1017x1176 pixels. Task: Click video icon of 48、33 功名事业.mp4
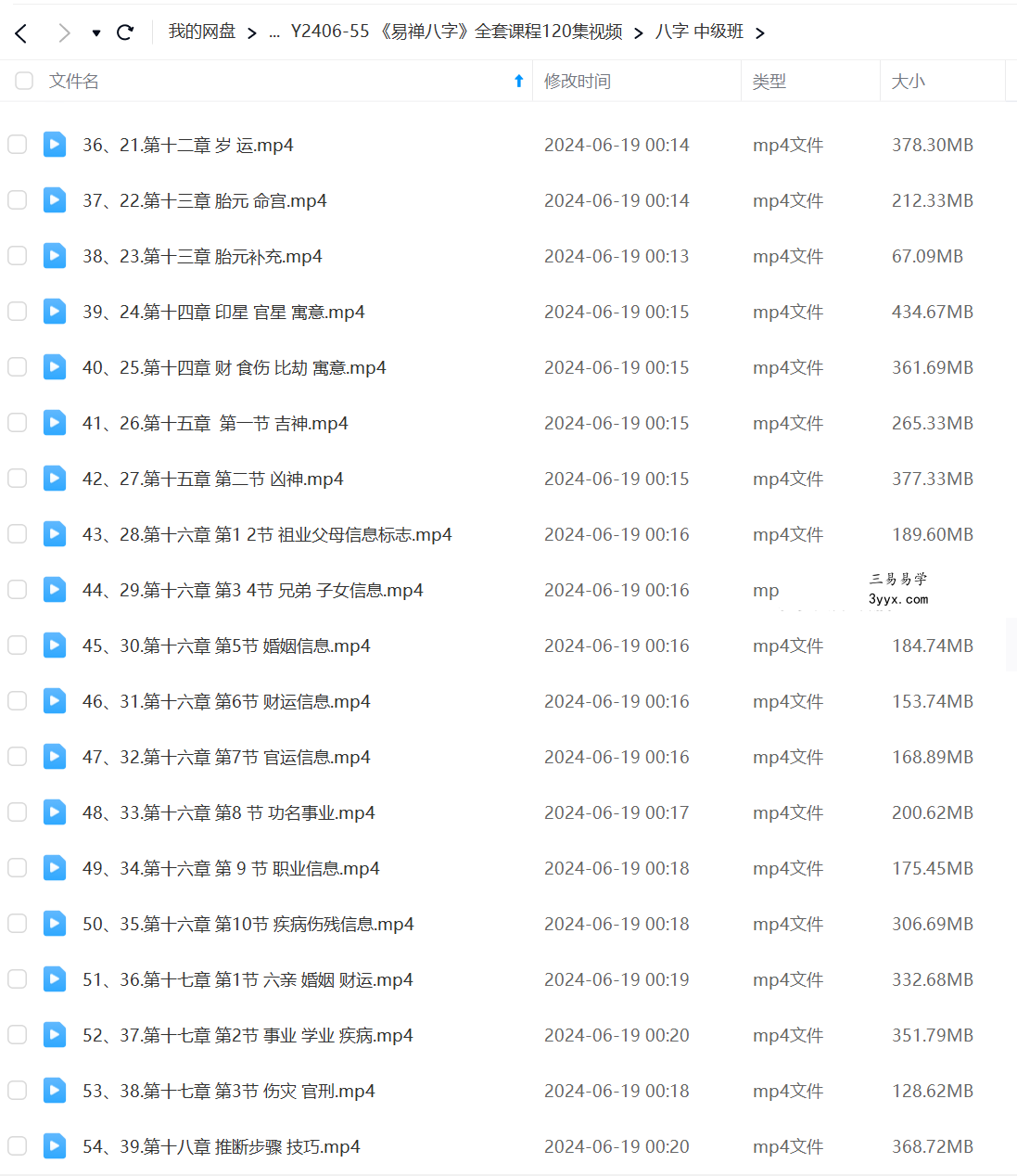[x=55, y=812]
